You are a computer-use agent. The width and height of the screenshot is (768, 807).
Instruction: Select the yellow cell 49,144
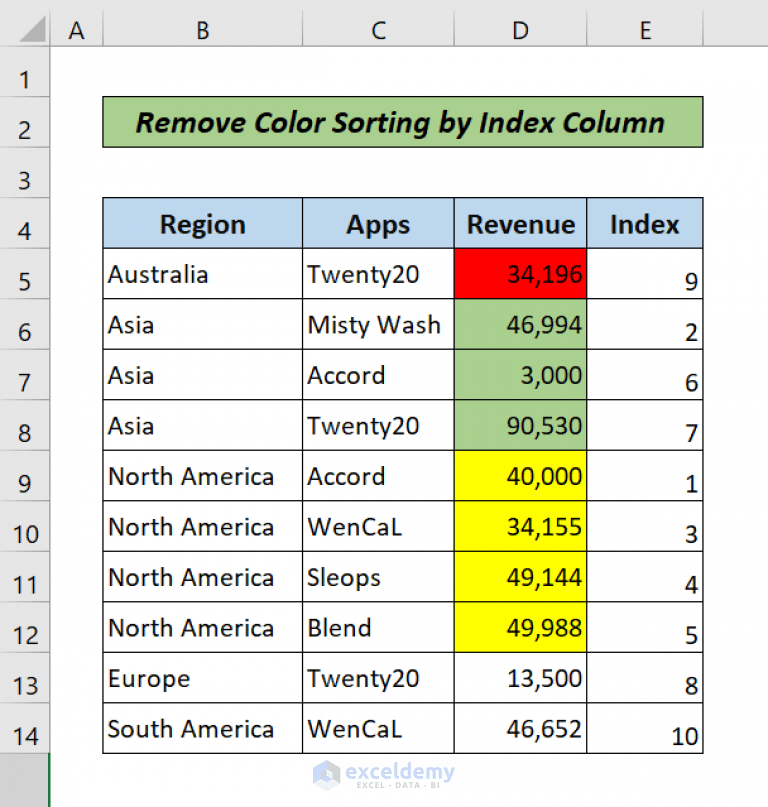520,577
